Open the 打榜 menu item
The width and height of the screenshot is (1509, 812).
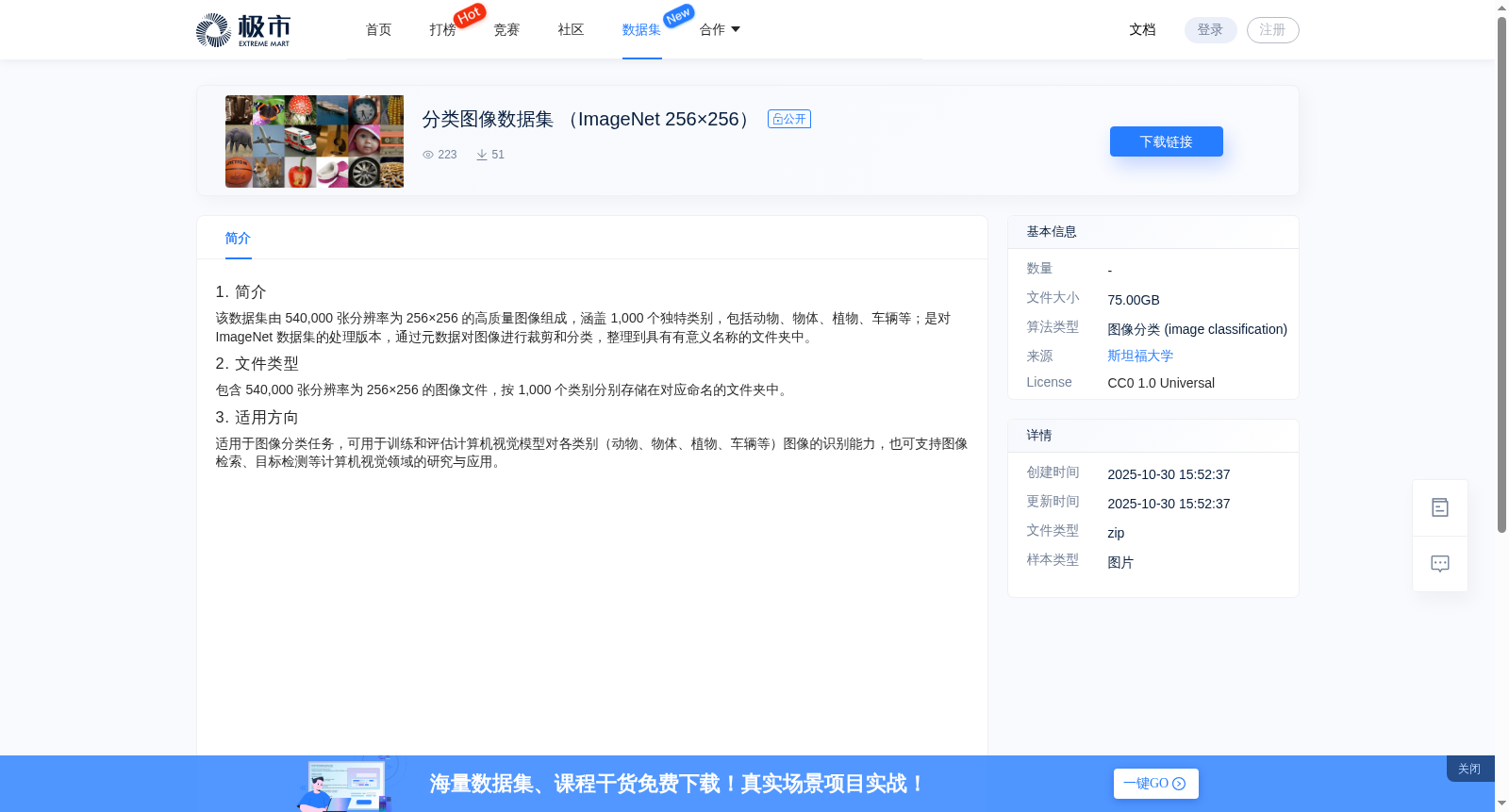(x=442, y=30)
